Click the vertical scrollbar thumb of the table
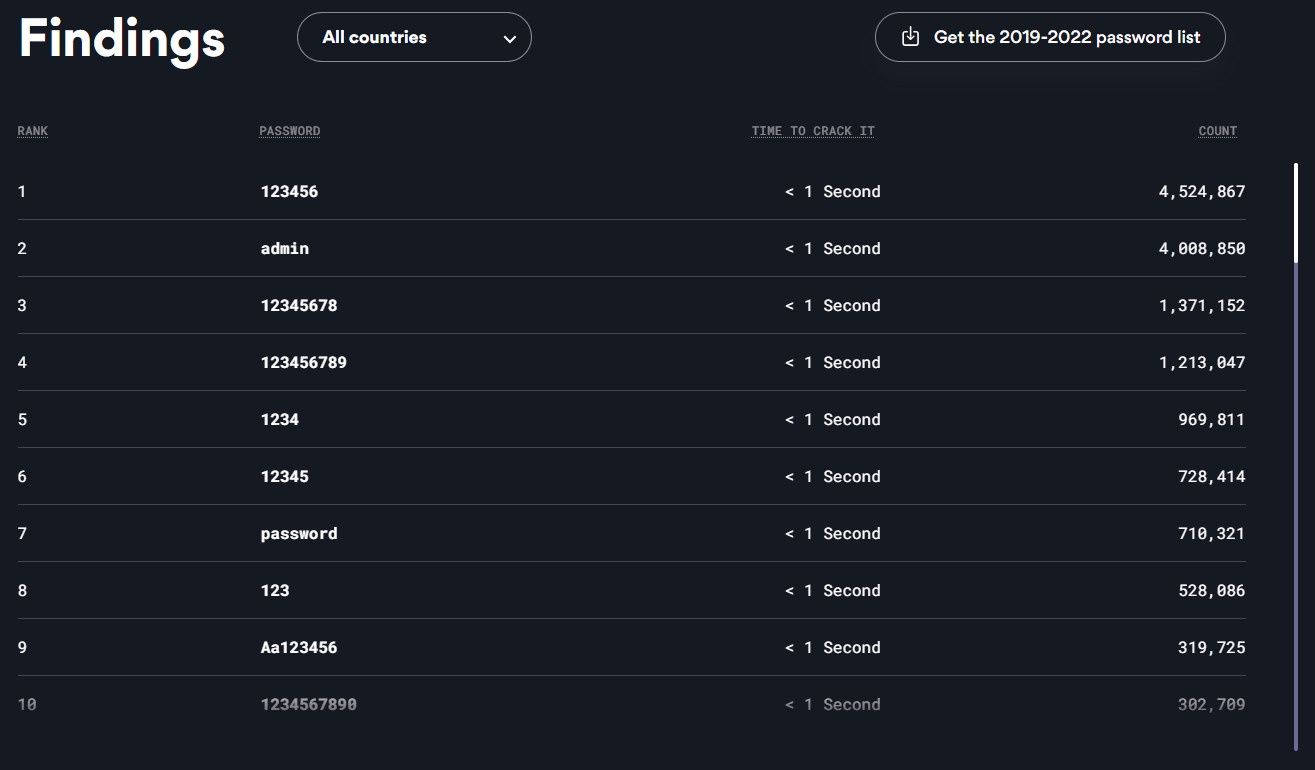Image resolution: width=1315 pixels, height=770 pixels. [x=1295, y=212]
